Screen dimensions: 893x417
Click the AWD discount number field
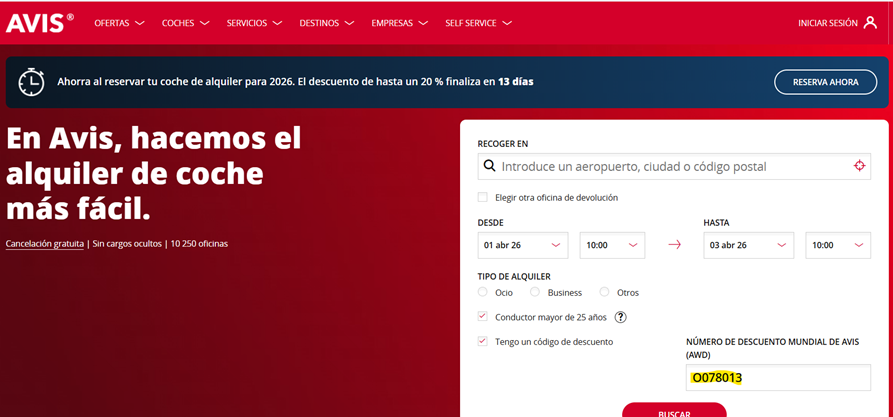coord(778,378)
